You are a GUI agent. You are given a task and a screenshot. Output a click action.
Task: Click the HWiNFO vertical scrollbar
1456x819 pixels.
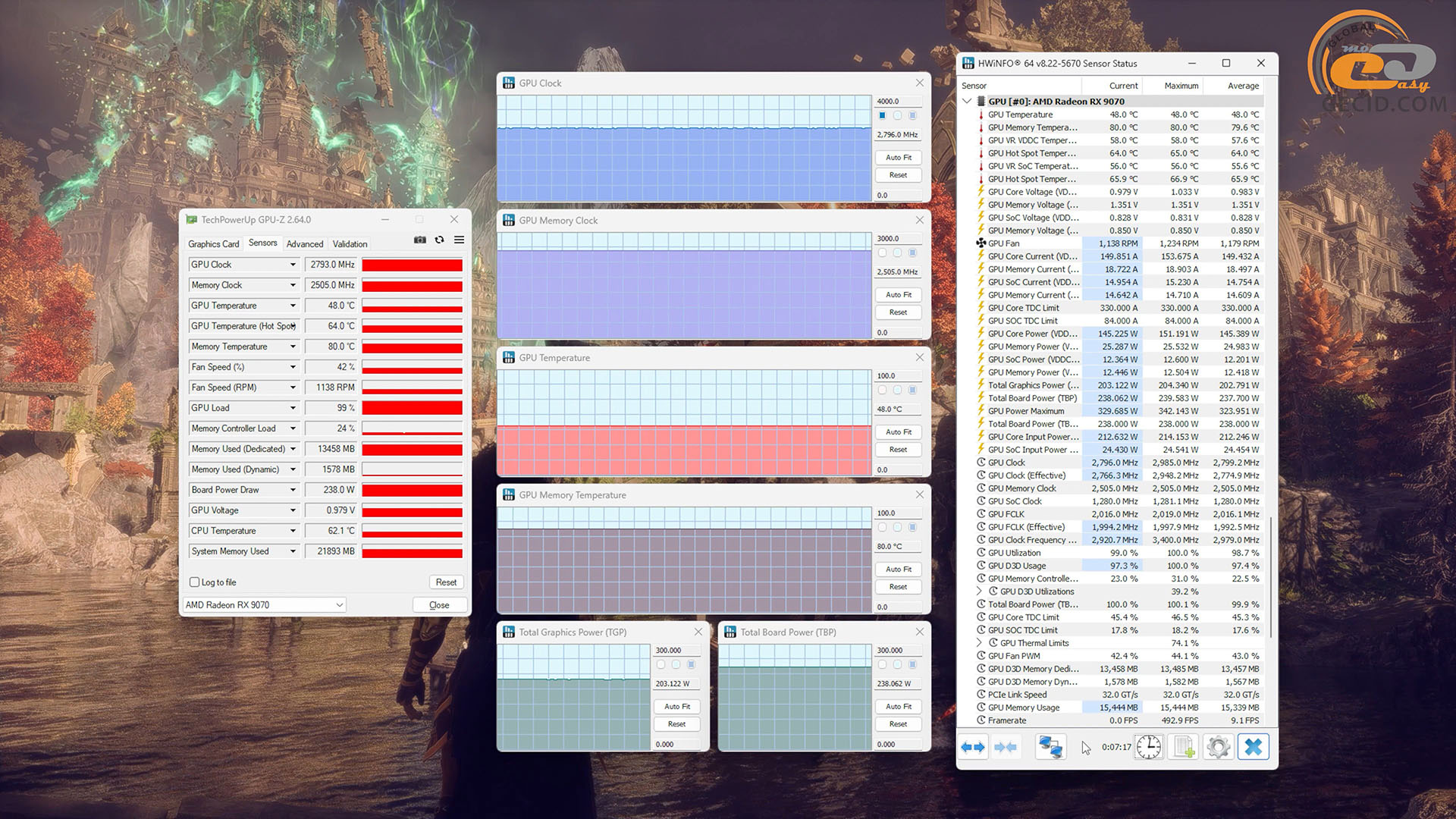click(1271, 578)
